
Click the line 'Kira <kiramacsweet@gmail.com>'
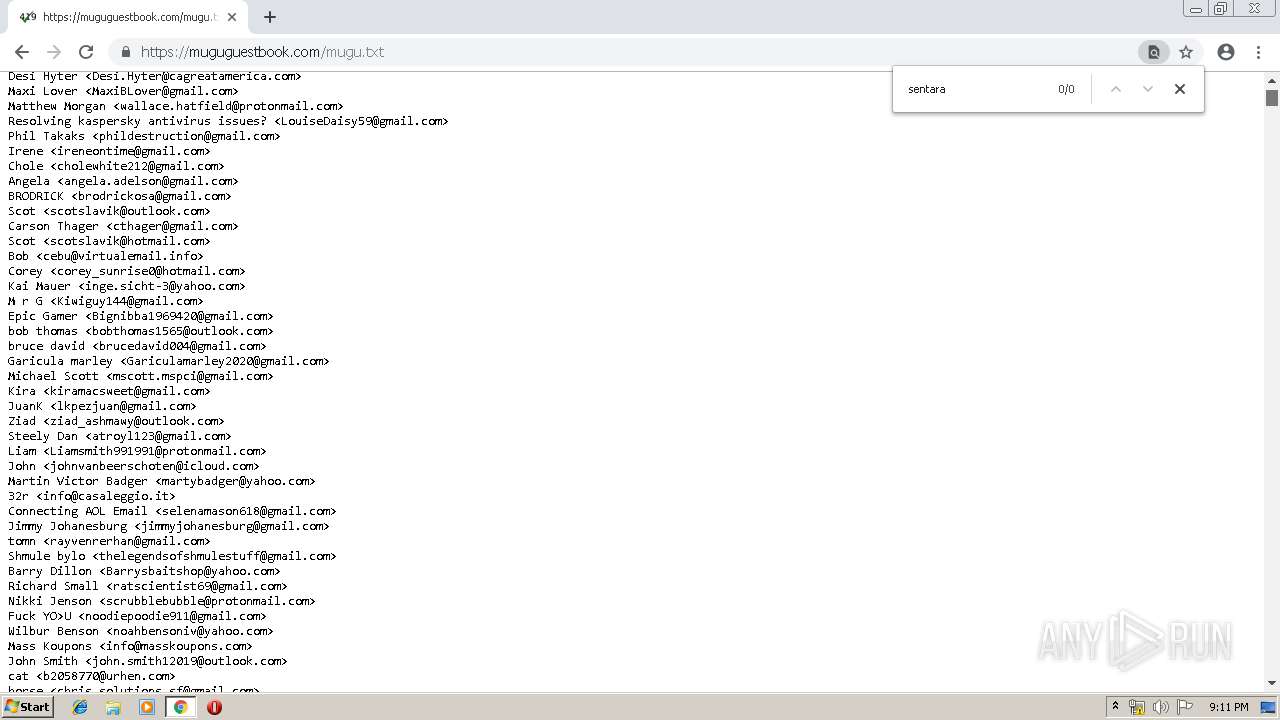click(109, 391)
